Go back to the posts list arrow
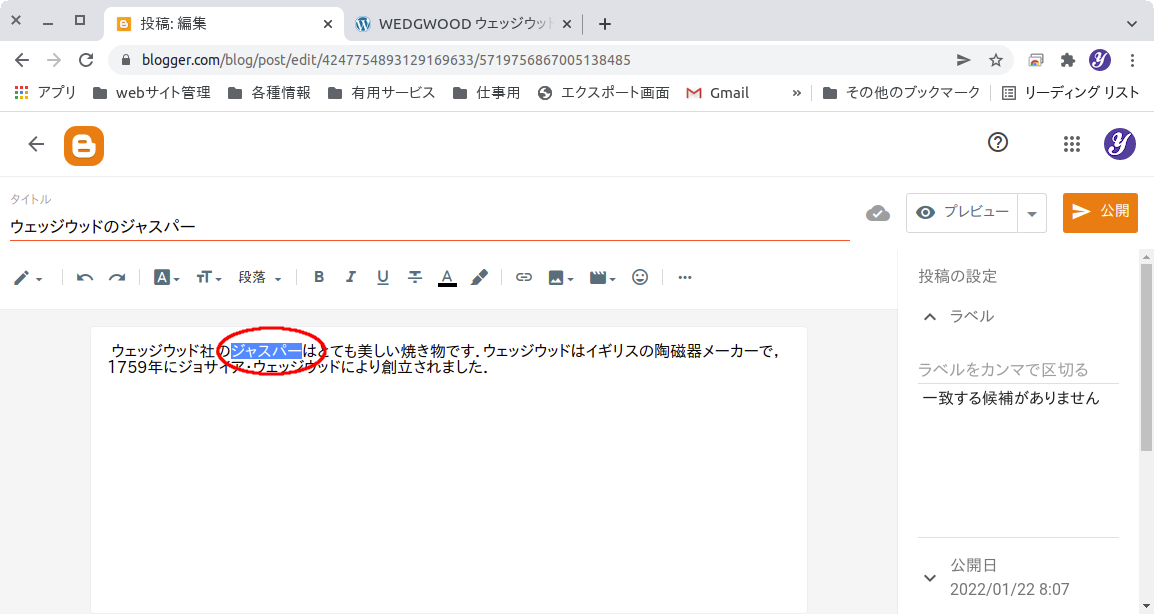The height and width of the screenshot is (614, 1154). (x=36, y=144)
